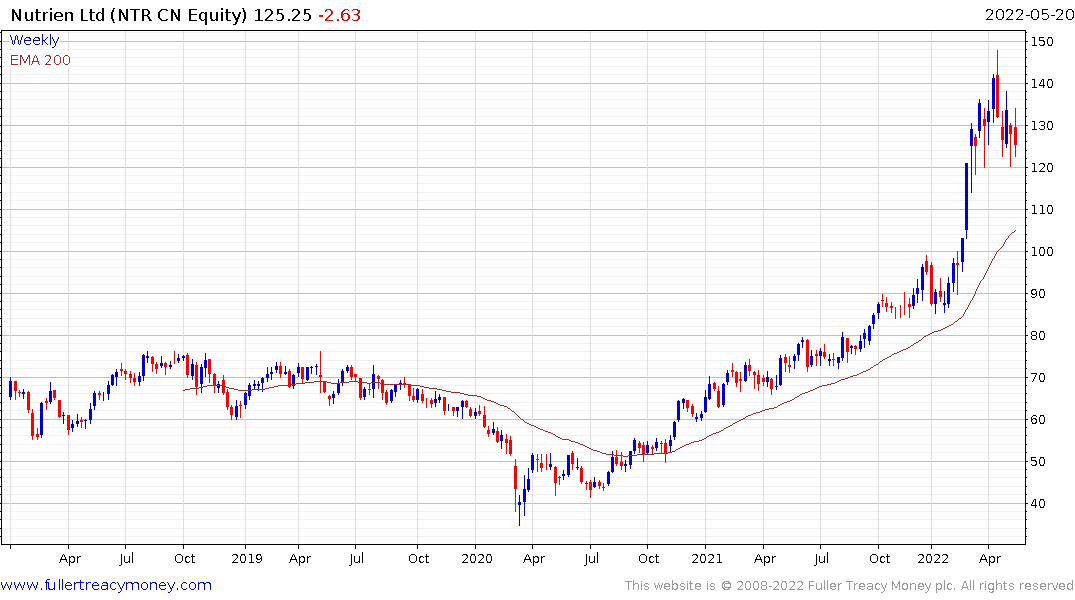Click the 90 price axis label
Viewport: 1075px width, 600px height.
click(1038, 293)
